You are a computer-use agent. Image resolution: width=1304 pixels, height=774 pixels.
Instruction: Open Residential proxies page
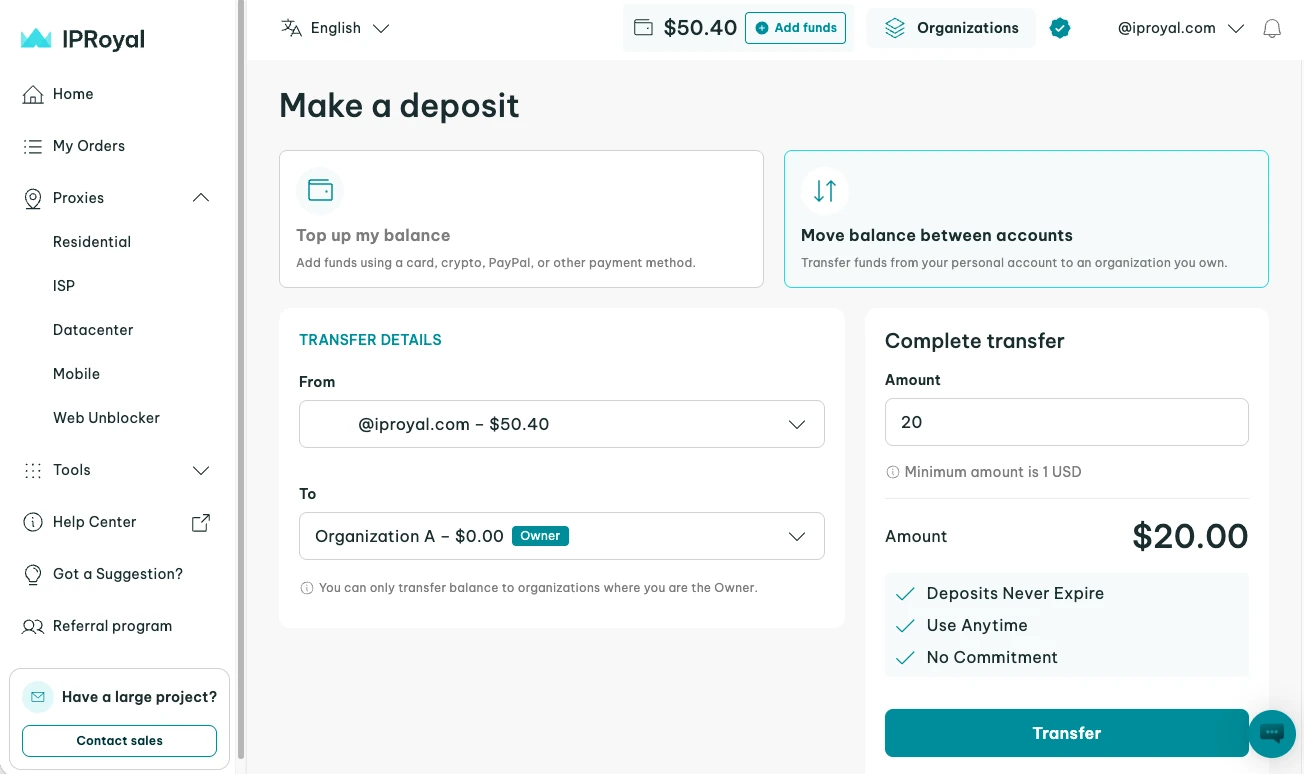[x=92, y=242]
